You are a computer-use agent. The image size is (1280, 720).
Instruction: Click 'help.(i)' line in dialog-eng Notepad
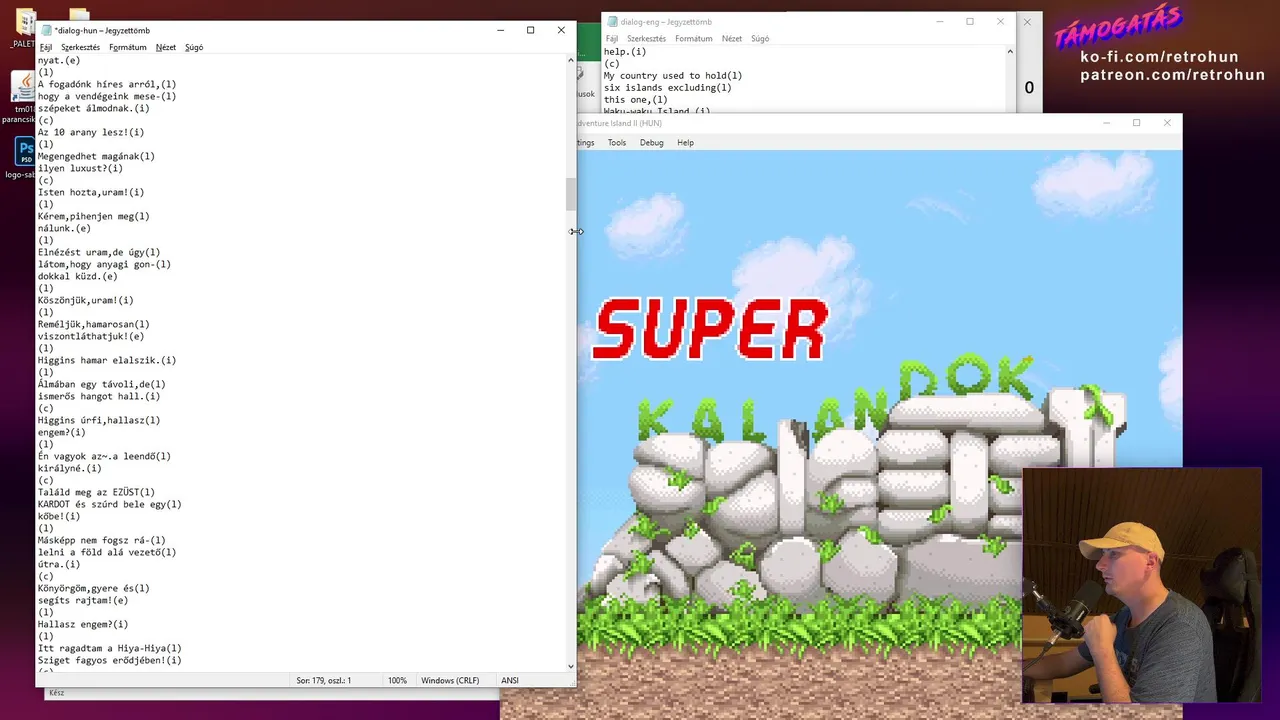(625, 52)
